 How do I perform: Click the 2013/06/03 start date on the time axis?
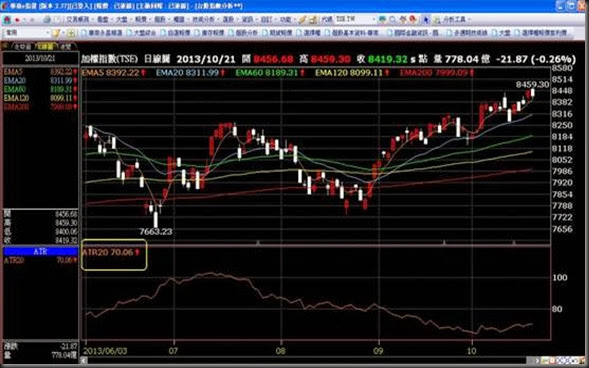(105, 351)
